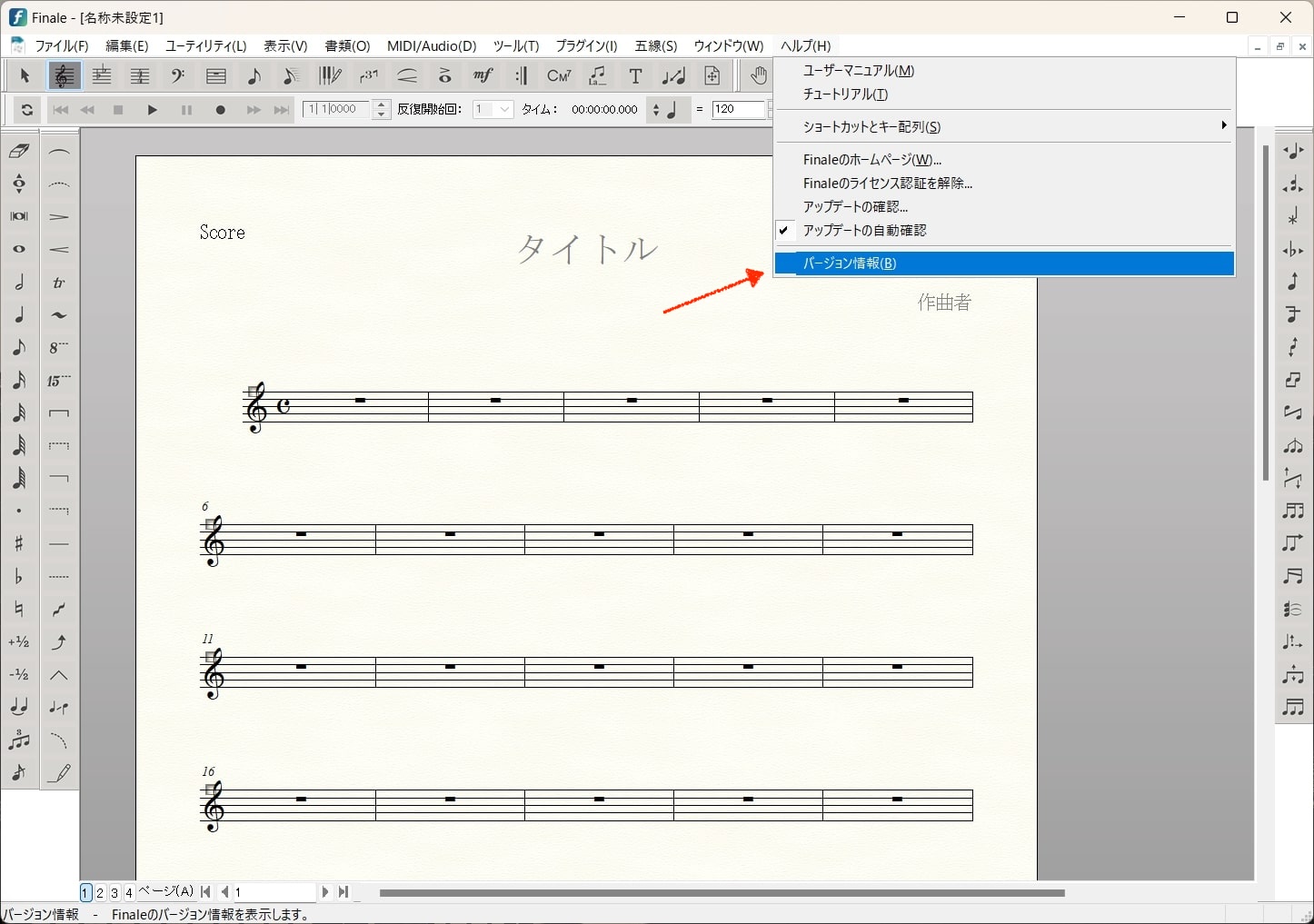Image resolution: width=1314 pixels, height=924 pixels.
Task: Select the bass Clef tool
Action: pyautogui.click(x=177, y=76)
